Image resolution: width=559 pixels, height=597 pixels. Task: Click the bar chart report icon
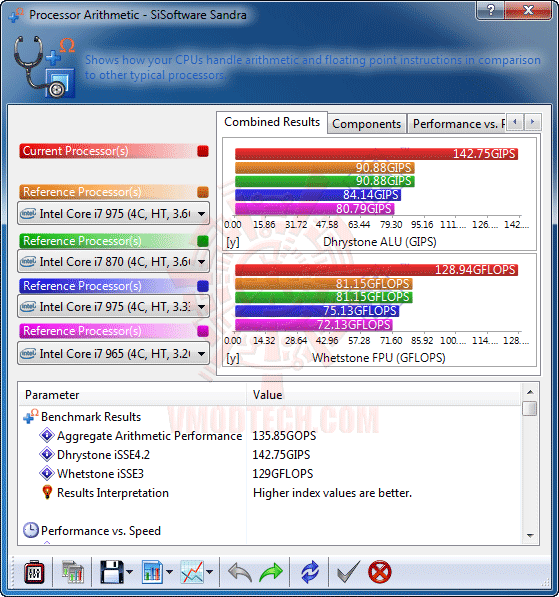click(x=152, y=572)
